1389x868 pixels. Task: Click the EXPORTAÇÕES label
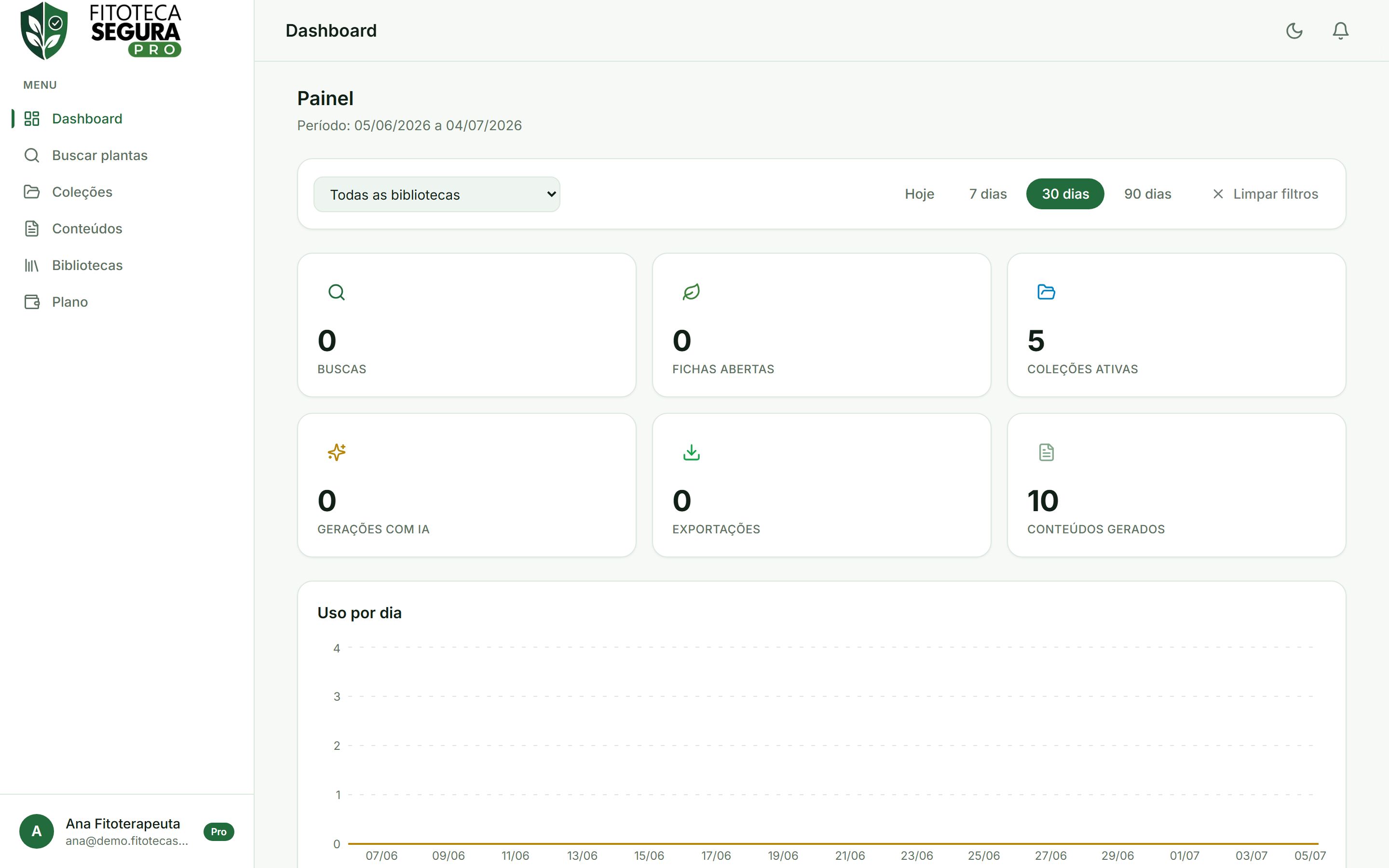point(716,529)
